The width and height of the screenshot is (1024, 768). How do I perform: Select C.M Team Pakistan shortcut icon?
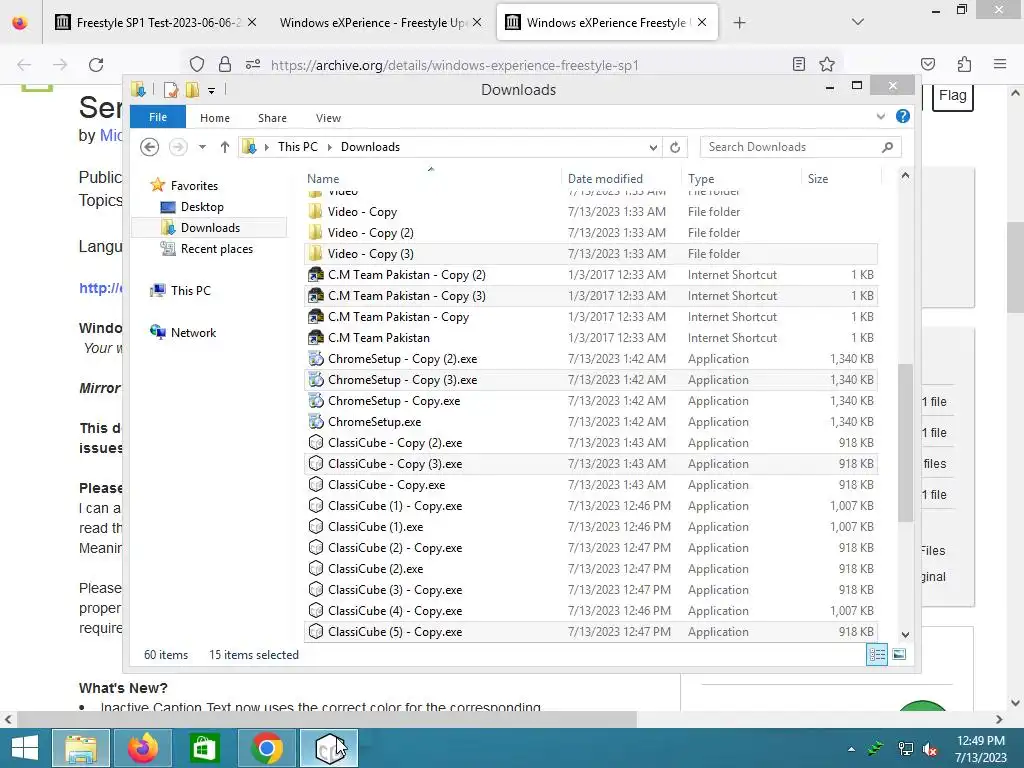(x=315, y=338)
